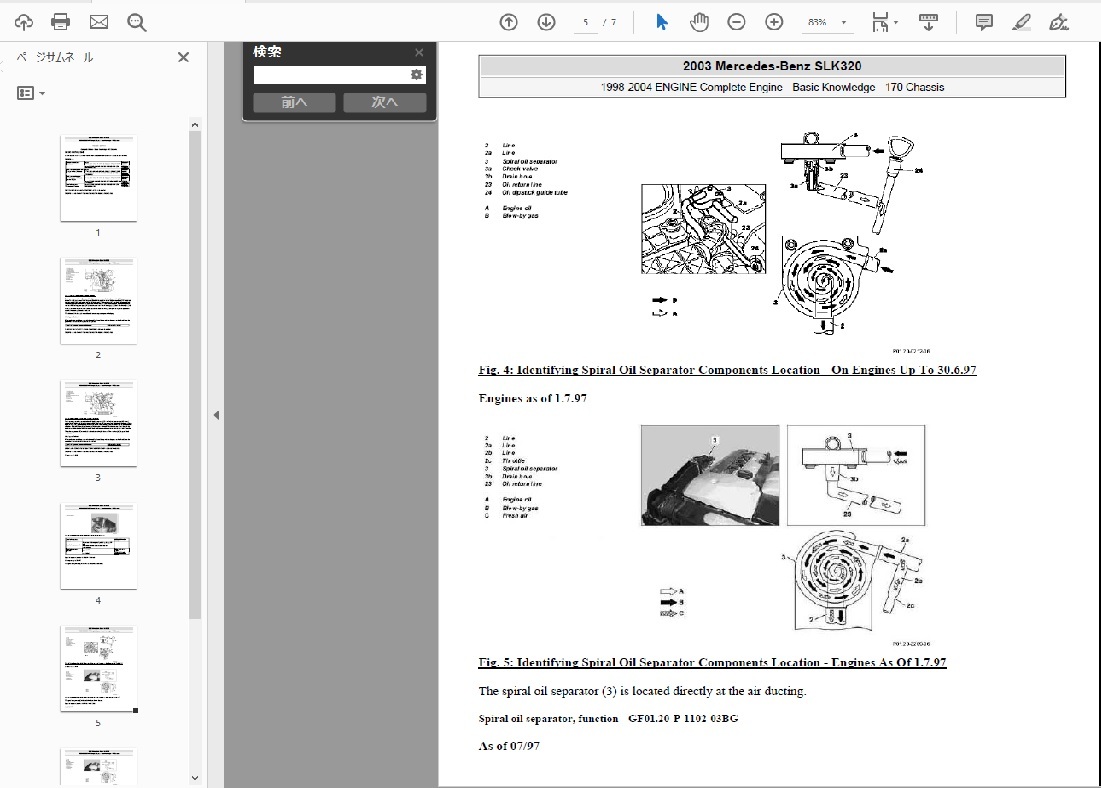1101x788 pixels.
Task: Select the page 4 thumbnail
Action: tap(98, 546)
